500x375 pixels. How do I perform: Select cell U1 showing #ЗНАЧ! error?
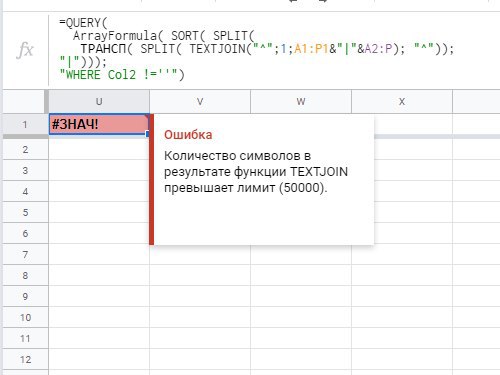coord(99,124)
